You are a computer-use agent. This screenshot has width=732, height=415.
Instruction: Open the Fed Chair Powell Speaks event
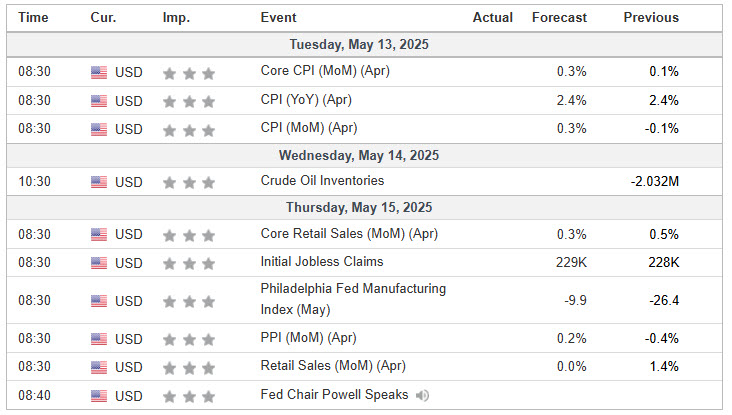click(334, 395)
